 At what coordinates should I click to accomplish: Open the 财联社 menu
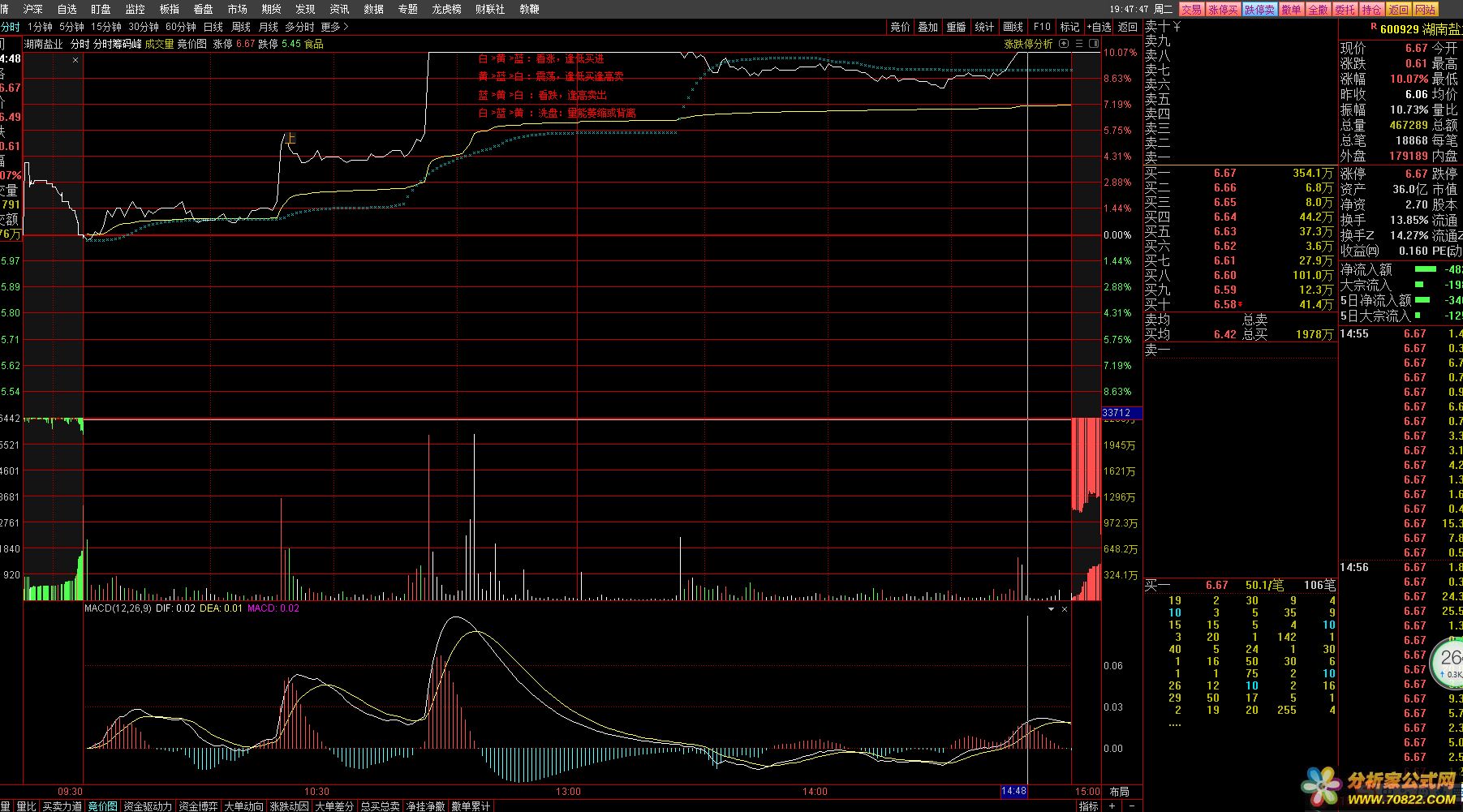pyautogui.click(x=490, y=9)
